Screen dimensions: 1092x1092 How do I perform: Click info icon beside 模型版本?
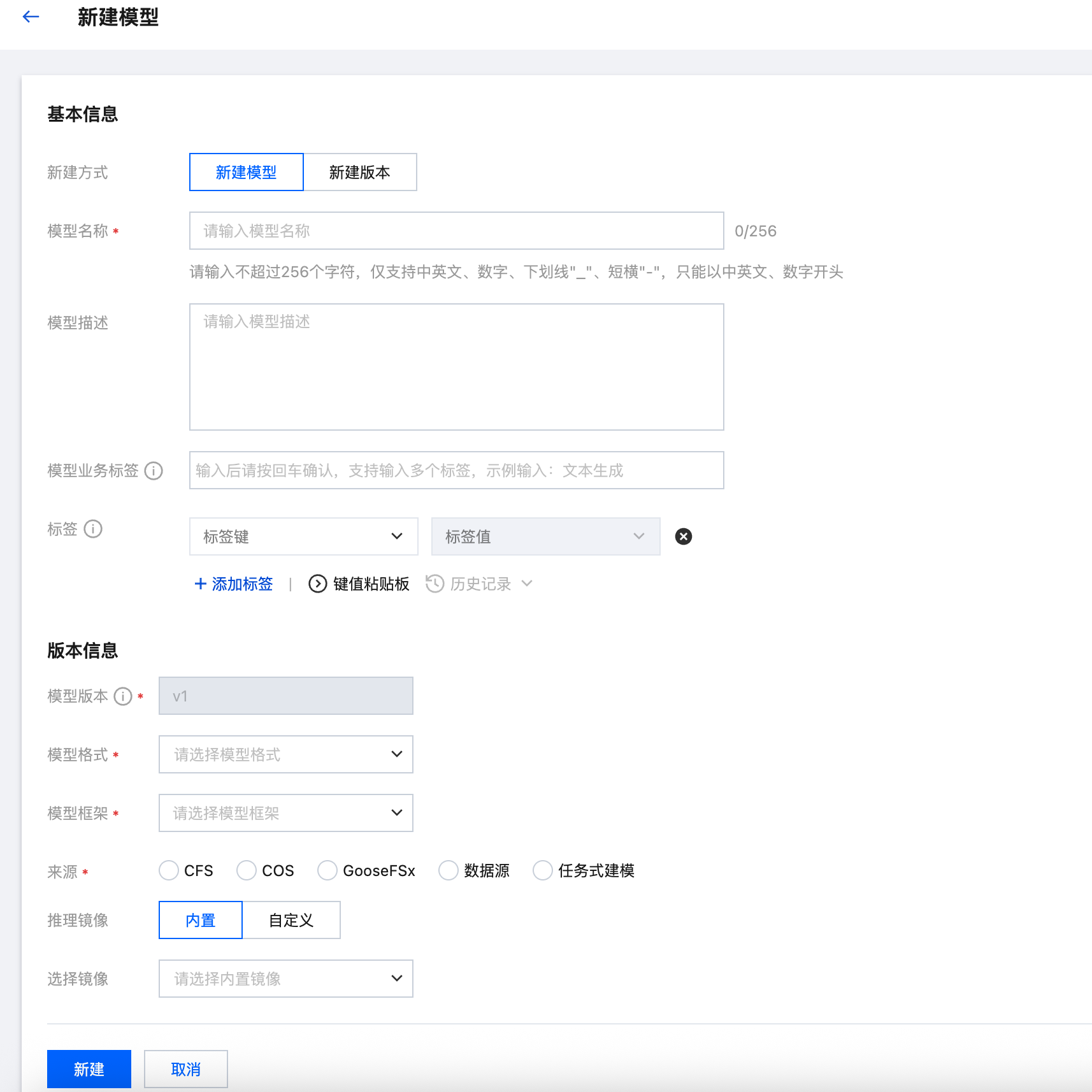pos(123,696)
